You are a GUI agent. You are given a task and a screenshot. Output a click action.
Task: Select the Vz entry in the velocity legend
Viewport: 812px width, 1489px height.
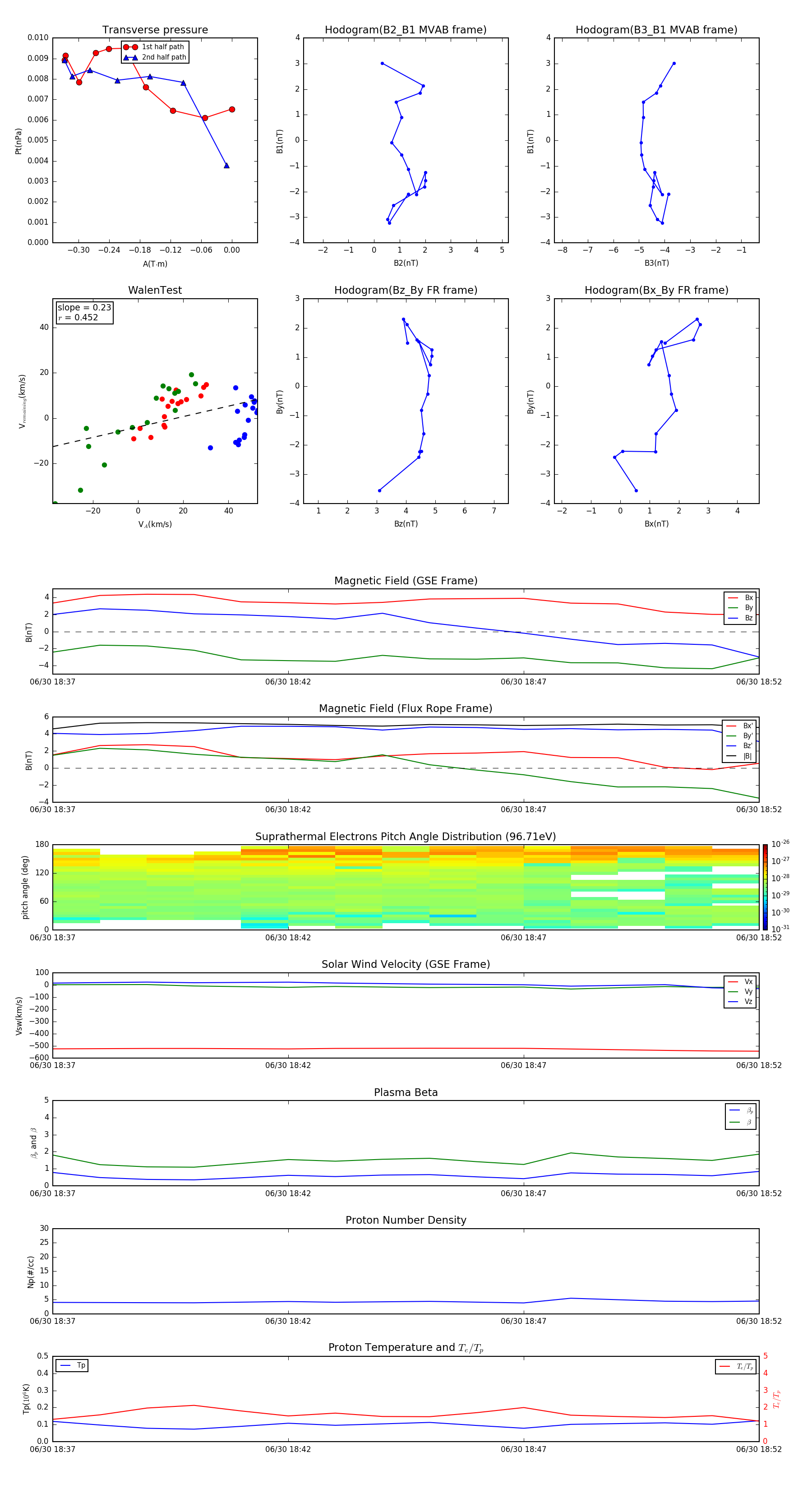(x=740, y=1002)
